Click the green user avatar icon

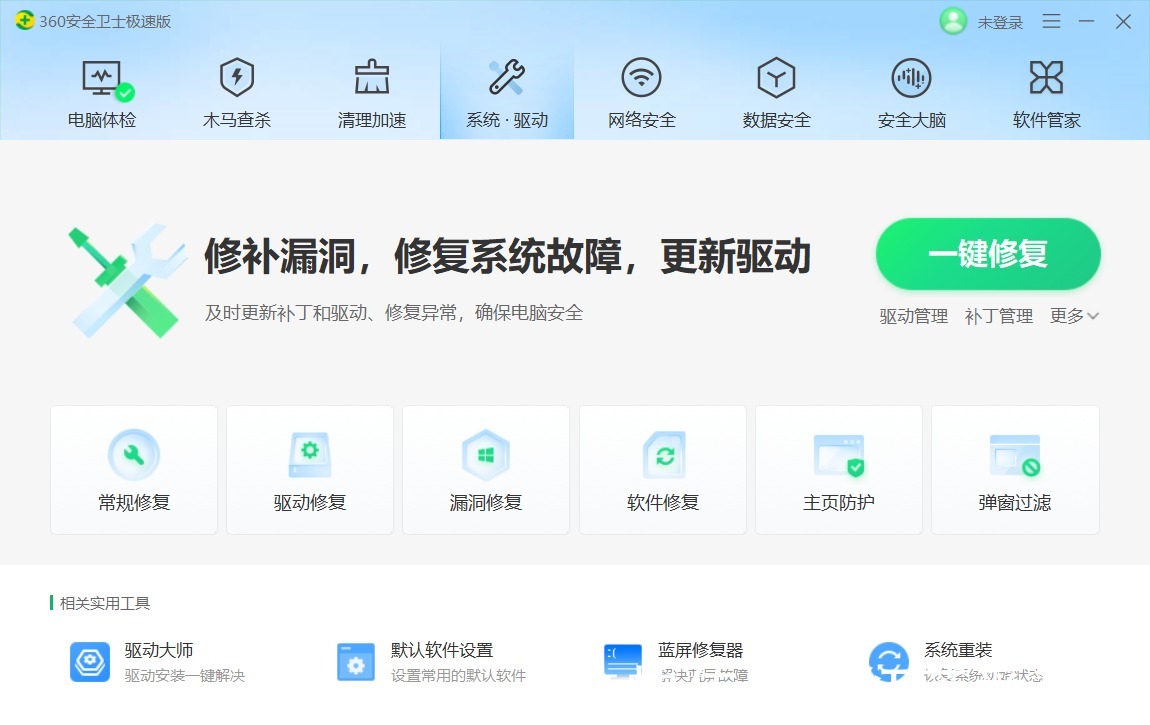click(x=953, y=21)
